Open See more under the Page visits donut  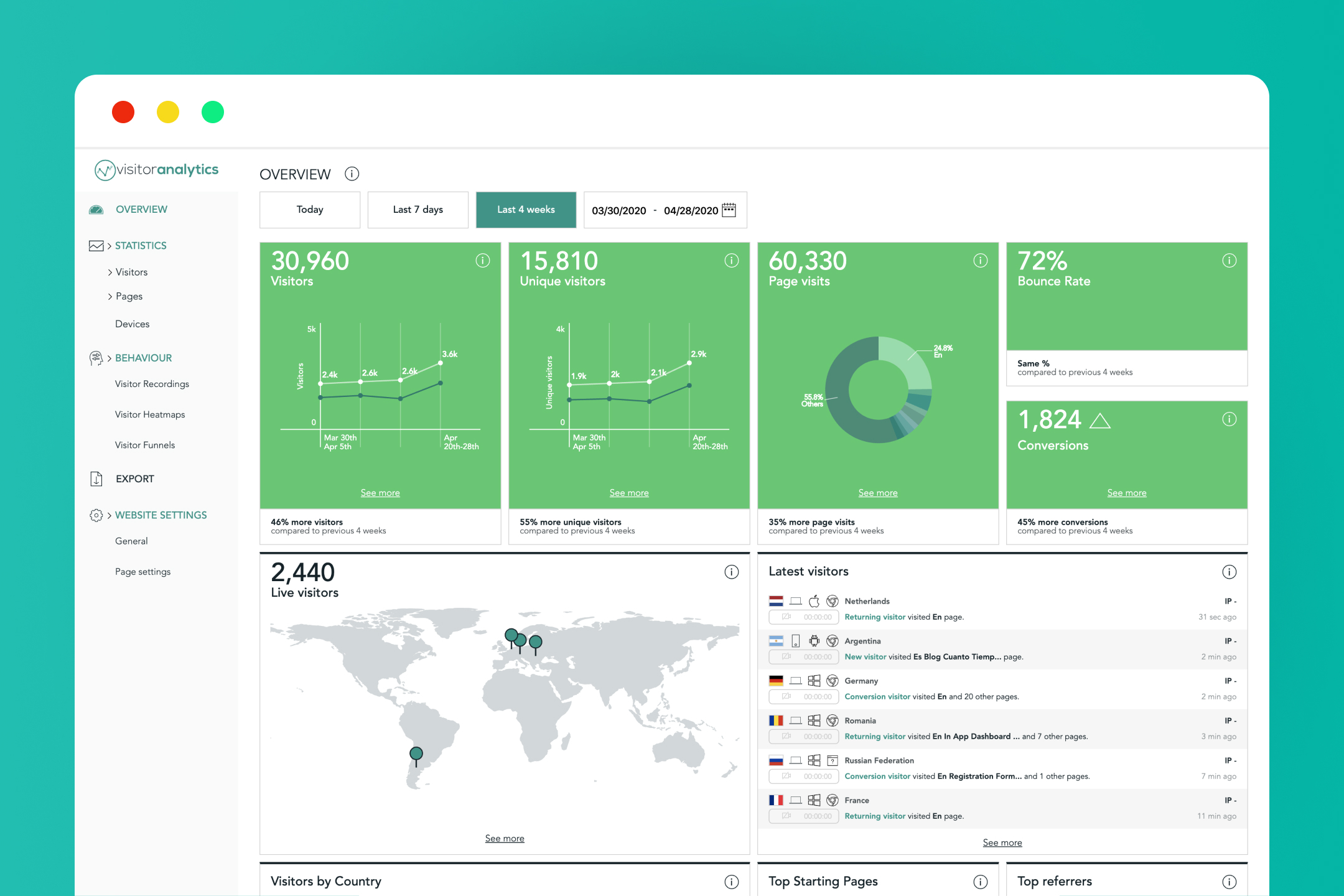(877, 492)
